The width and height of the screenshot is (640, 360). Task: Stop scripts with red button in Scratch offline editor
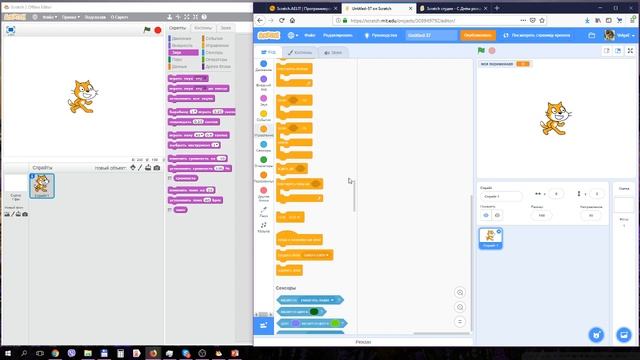point(158,30)
